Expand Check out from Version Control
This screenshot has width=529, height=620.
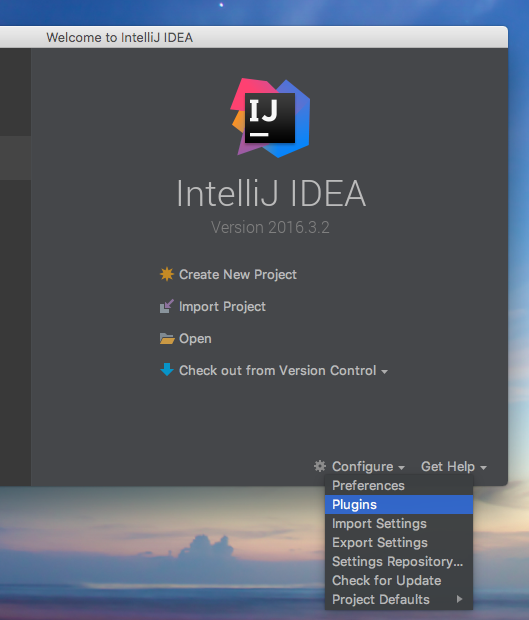(x=283, y=370)
